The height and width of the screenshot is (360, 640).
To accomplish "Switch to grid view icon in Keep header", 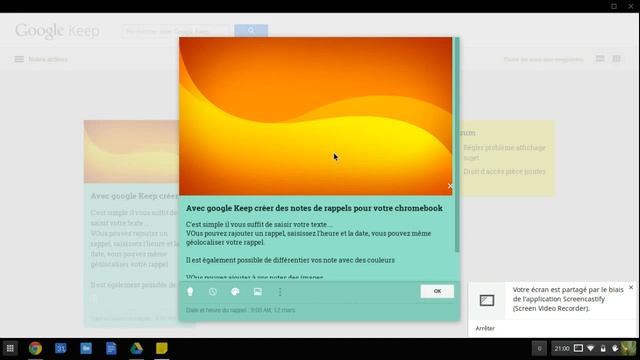I will click(616, 59).
